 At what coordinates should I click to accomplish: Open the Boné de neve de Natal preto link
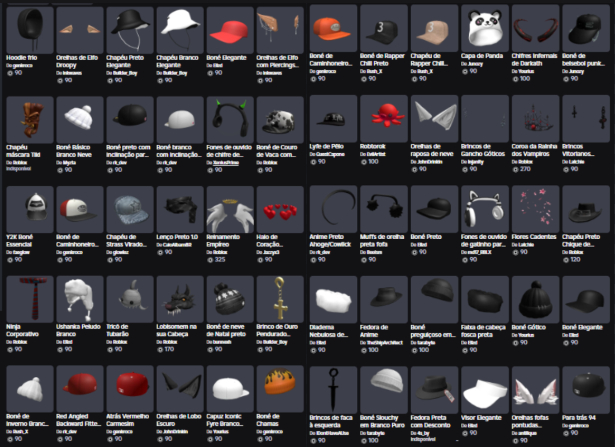226,330
